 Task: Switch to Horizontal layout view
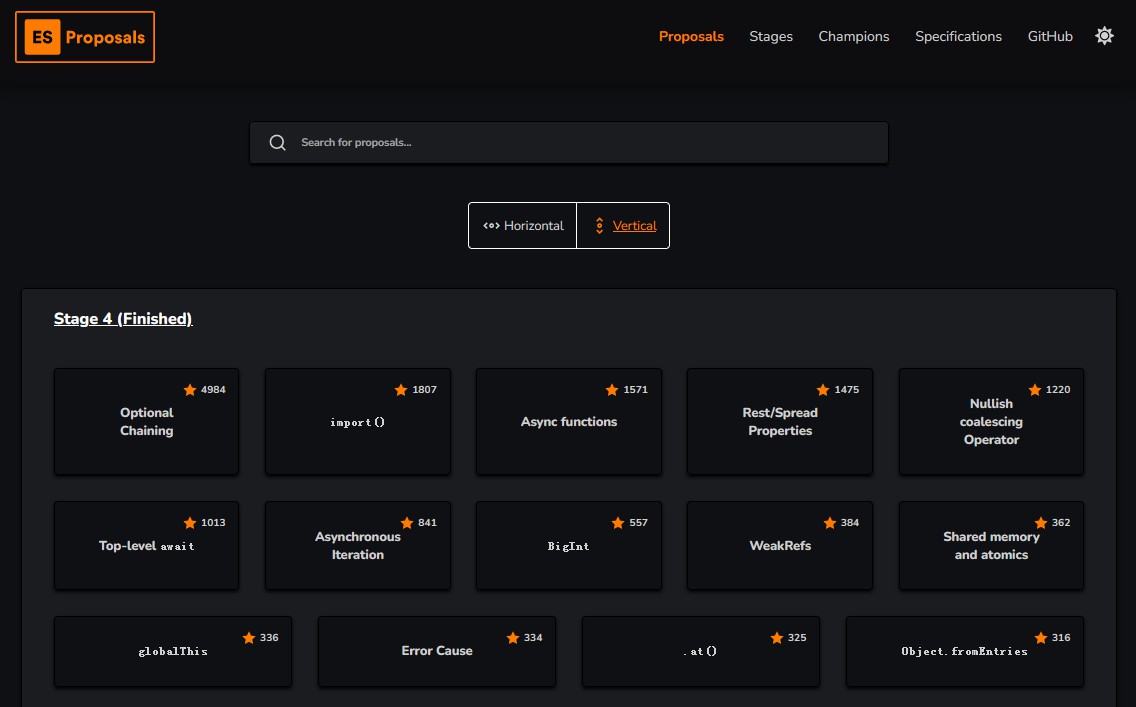[523, 226]
